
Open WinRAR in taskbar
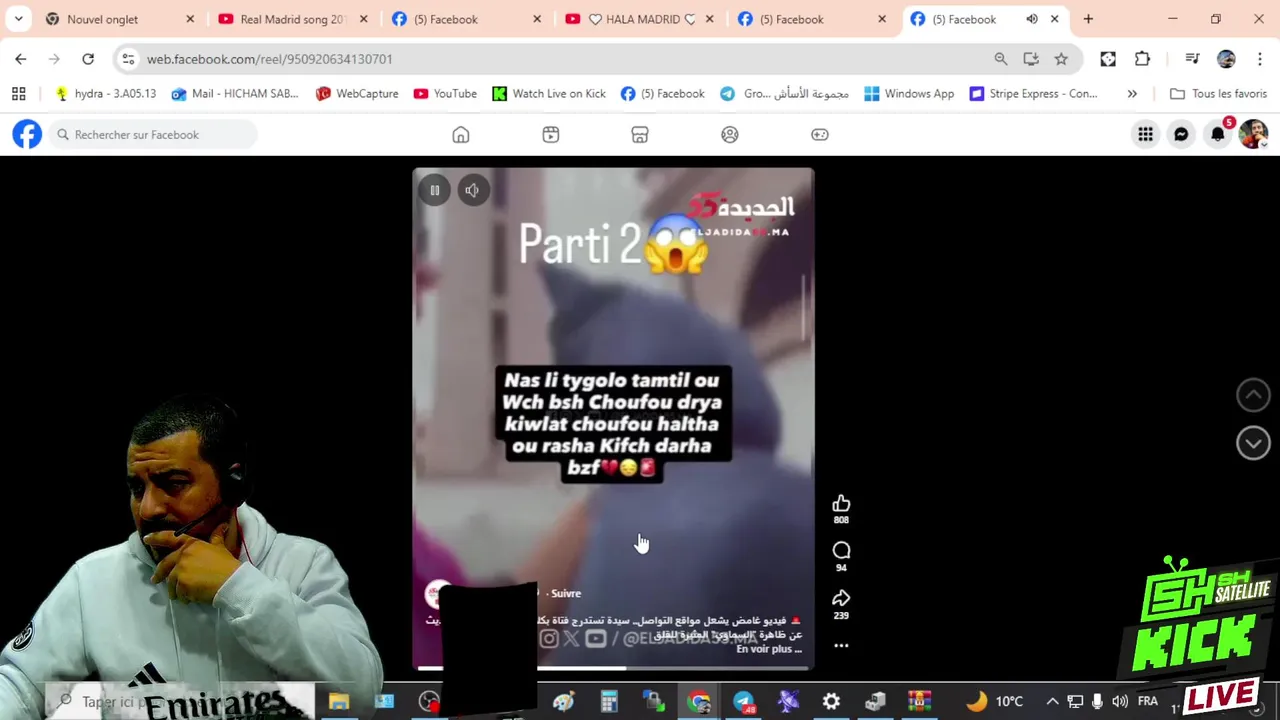(x=919, y=701)
